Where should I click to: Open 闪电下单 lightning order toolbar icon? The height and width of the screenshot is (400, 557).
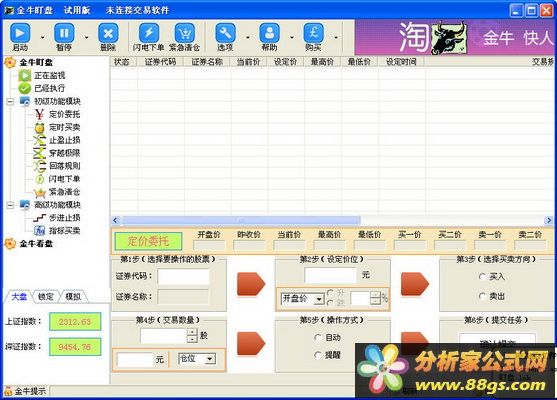149,33
